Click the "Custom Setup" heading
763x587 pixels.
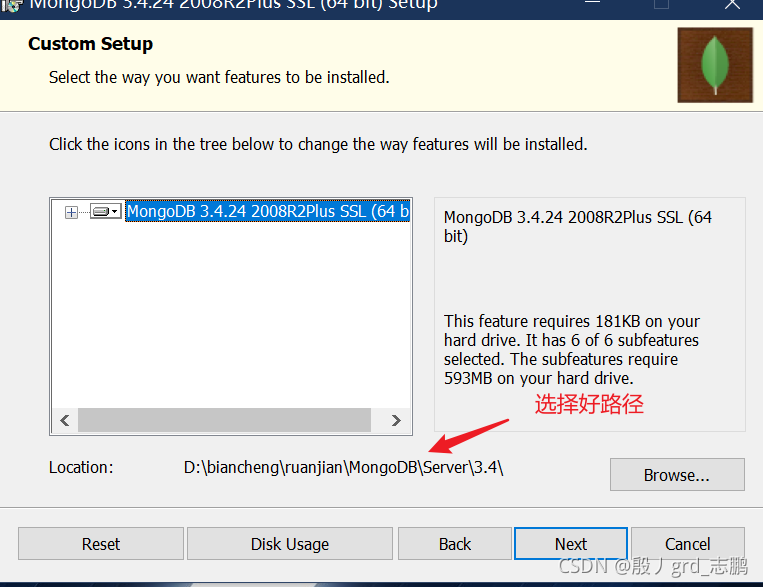coord(91,44)
